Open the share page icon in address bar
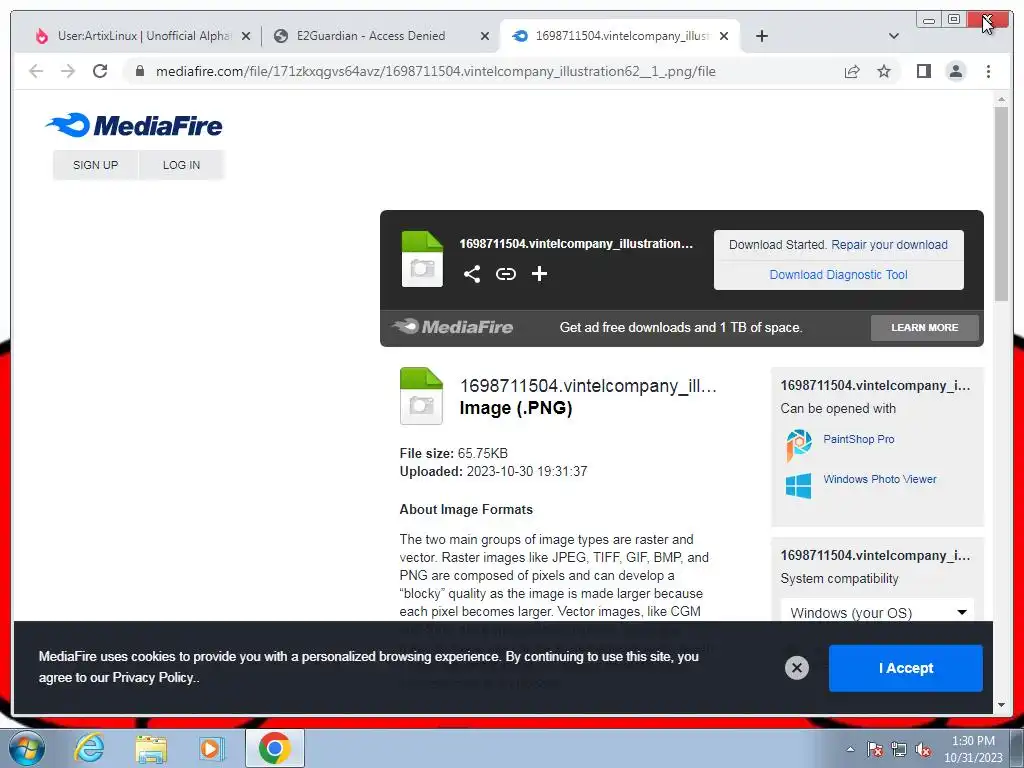Viewport: 1024px width, 768px height. pyautogui.click(x=852, y=71)
